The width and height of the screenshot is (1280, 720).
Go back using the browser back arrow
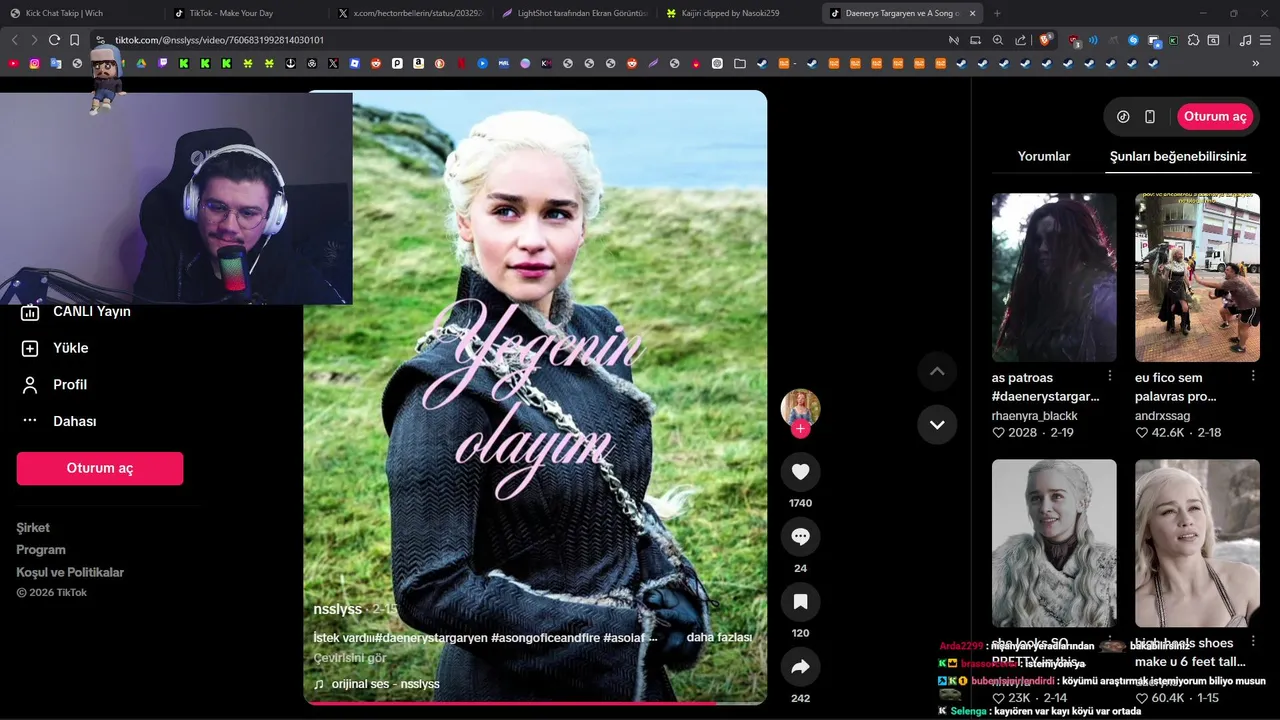[14, 40]
